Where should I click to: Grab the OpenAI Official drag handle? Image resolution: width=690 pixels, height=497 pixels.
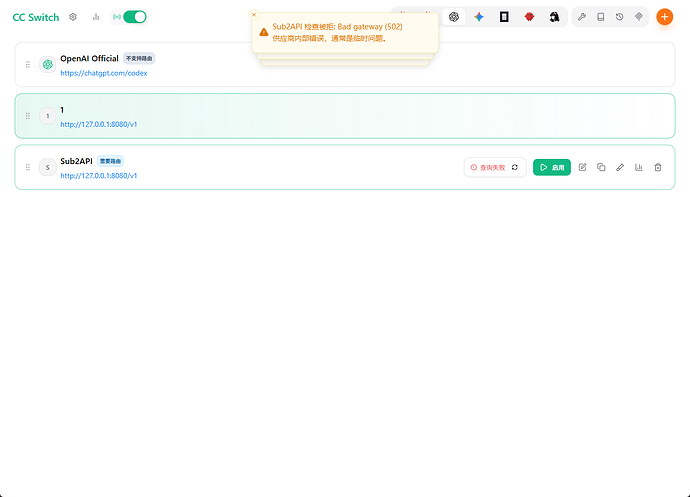coord(28,65)
